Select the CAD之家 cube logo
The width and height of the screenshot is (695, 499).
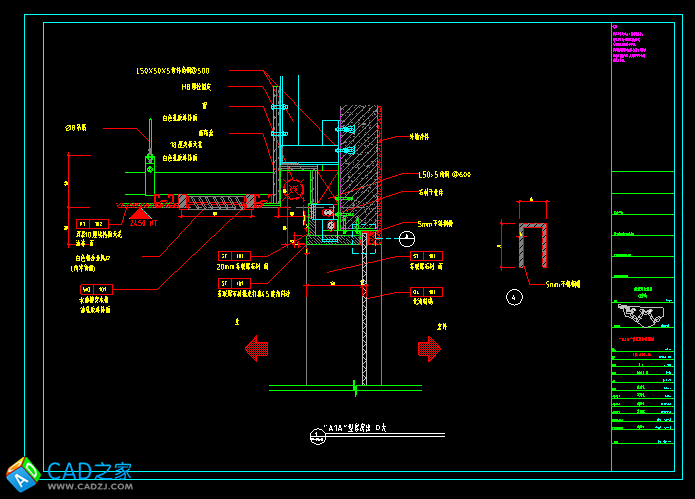(x=22, y=474)
